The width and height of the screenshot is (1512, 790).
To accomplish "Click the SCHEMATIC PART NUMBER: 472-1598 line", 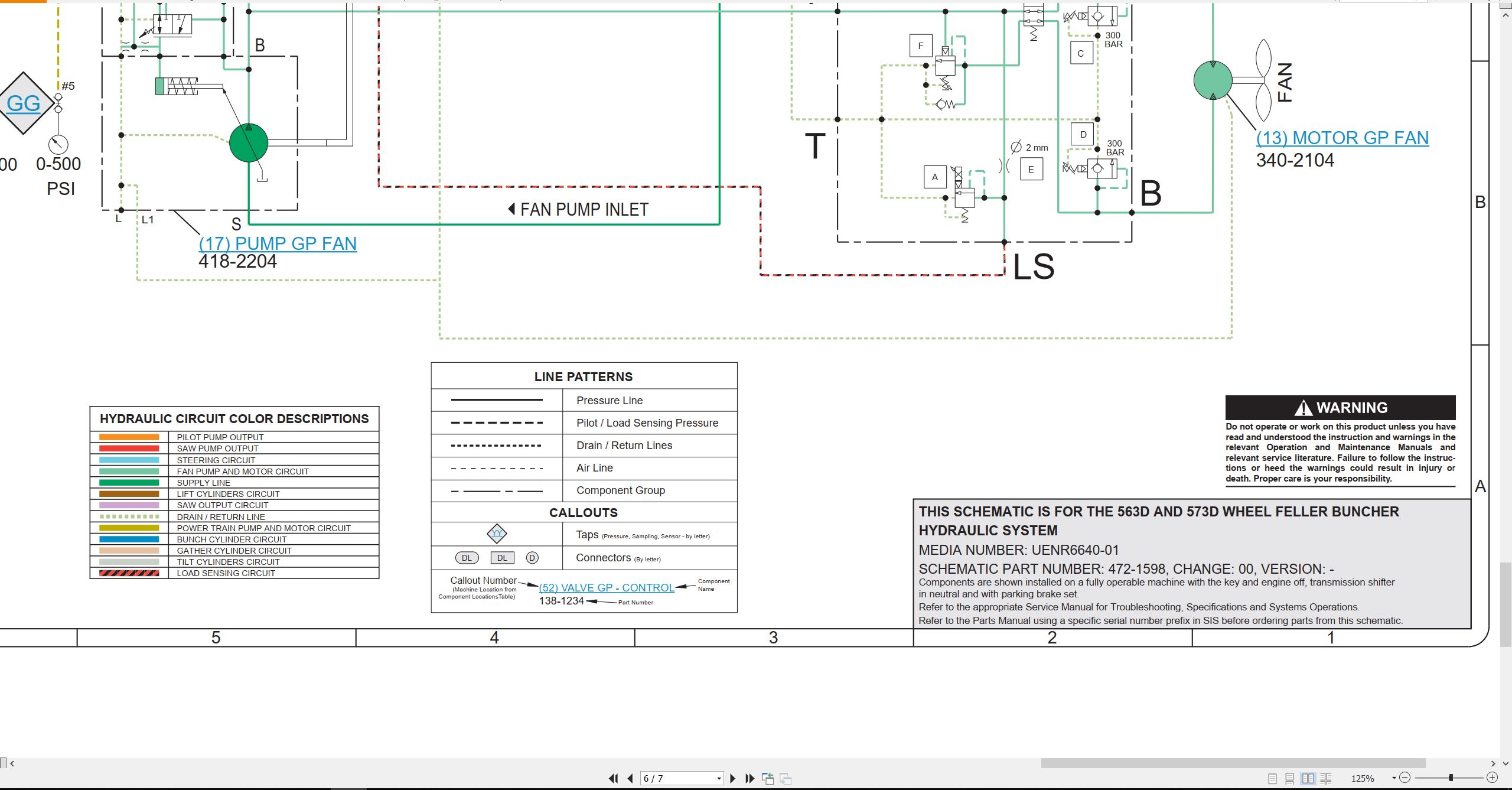I will coord(1126,569).
